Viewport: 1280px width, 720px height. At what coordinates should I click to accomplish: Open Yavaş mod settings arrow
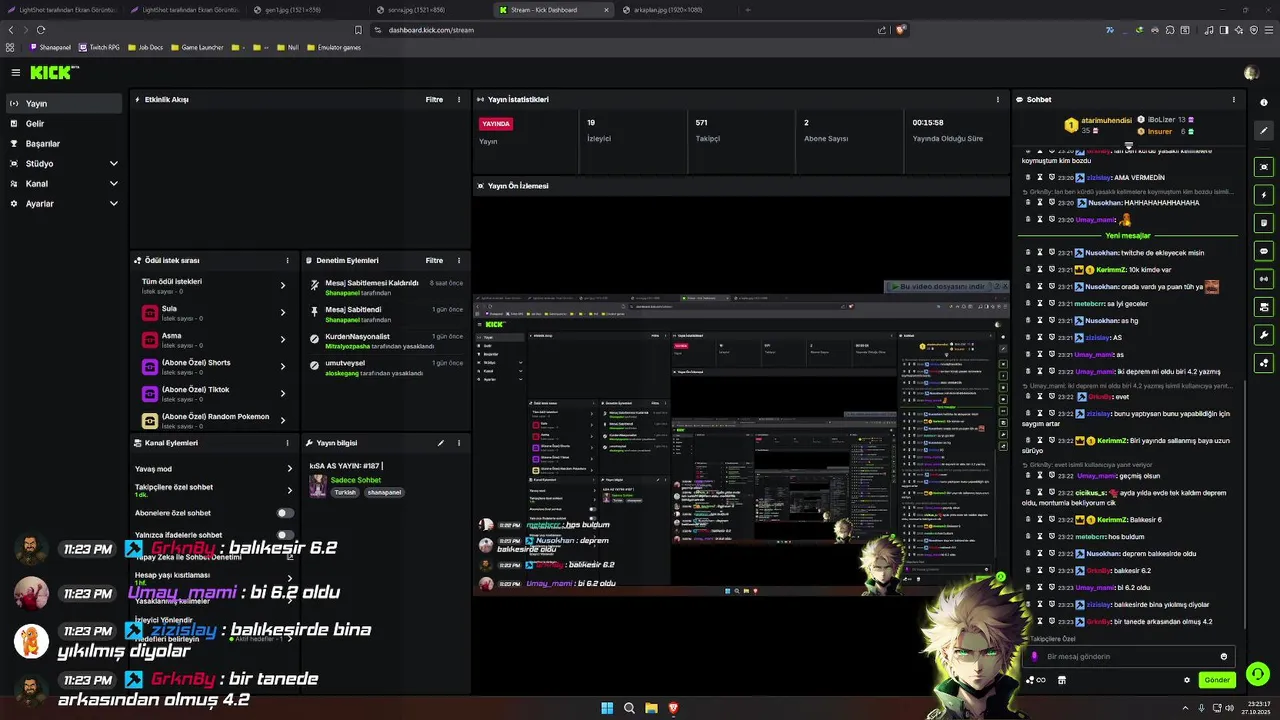click(x=290, y=468)
